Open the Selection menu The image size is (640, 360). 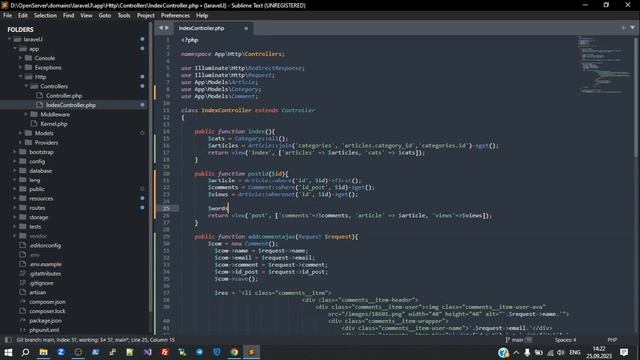[x=45, y=16]
